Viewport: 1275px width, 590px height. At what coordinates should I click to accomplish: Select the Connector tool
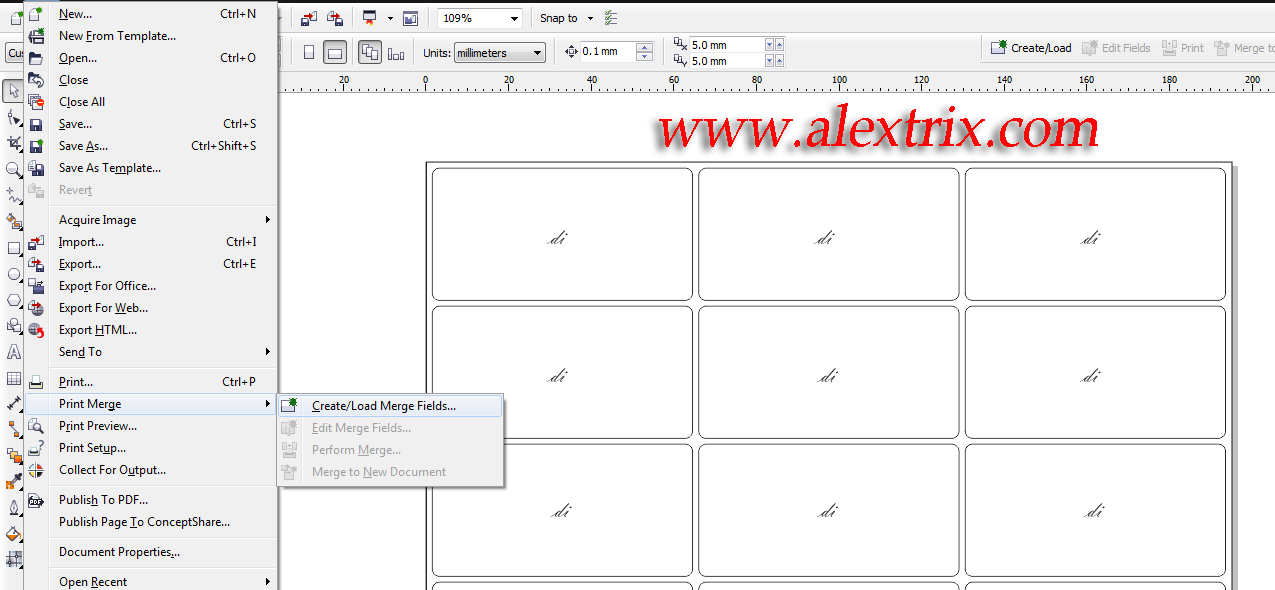tap(13, 430)
